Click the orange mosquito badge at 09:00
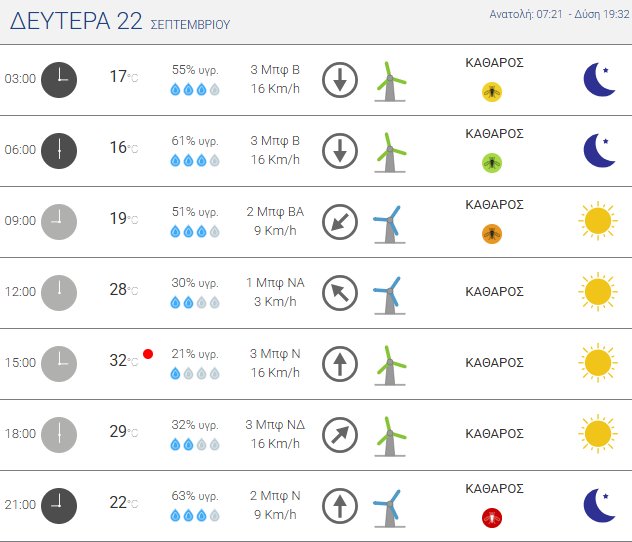The height and width of the screenshot is (542, 632). pyautogui.click(x=491, y=233)
